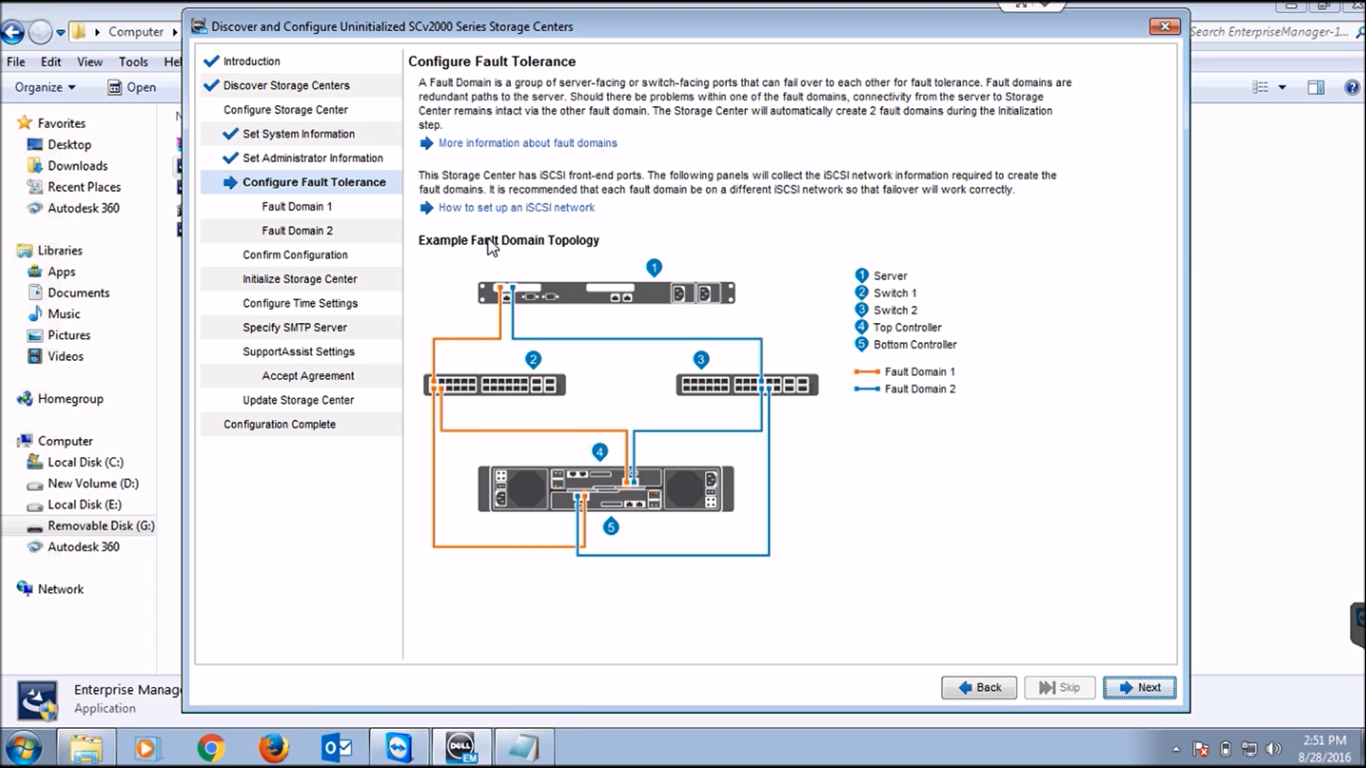Expand the Organize dropdown in Explorer
1366x768 pixels.
pos(45,87)
